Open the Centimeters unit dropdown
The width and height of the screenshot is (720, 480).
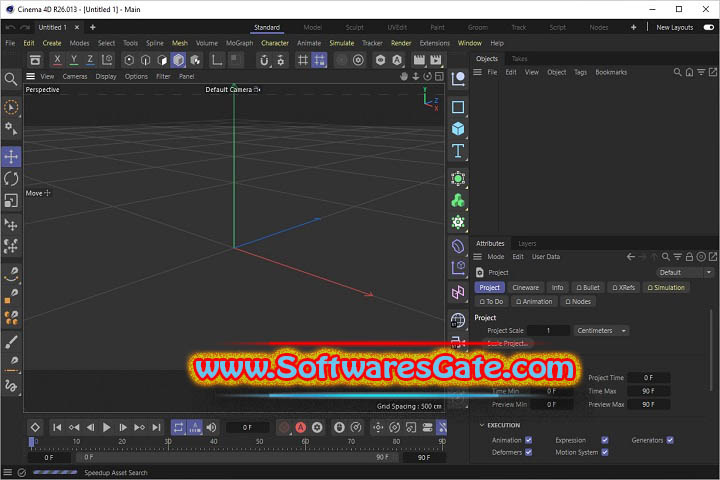coord(601,331)
